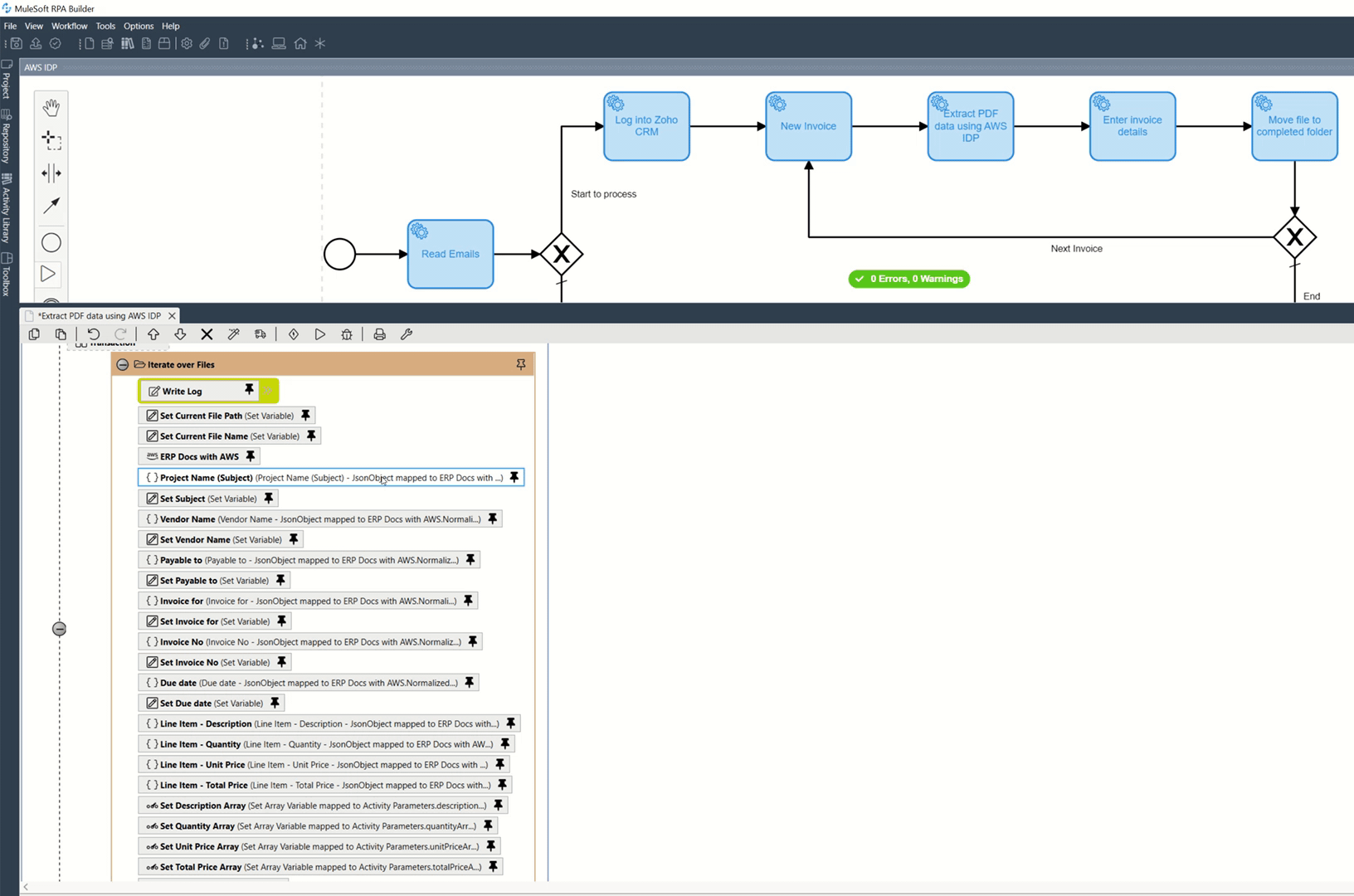Click the run play icon in the workflow toolbar
Viewport: 1354px width, 896px height.
(x=320, y=334)
